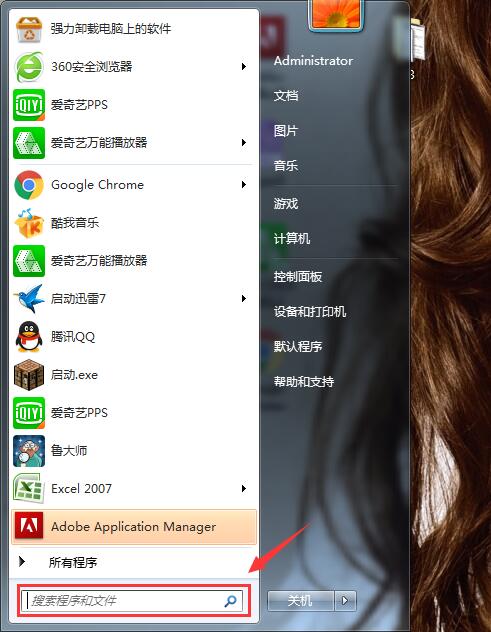491x632 pixels.
Task: Select the 启动.exe label text
Action: [x=74, y=375]
